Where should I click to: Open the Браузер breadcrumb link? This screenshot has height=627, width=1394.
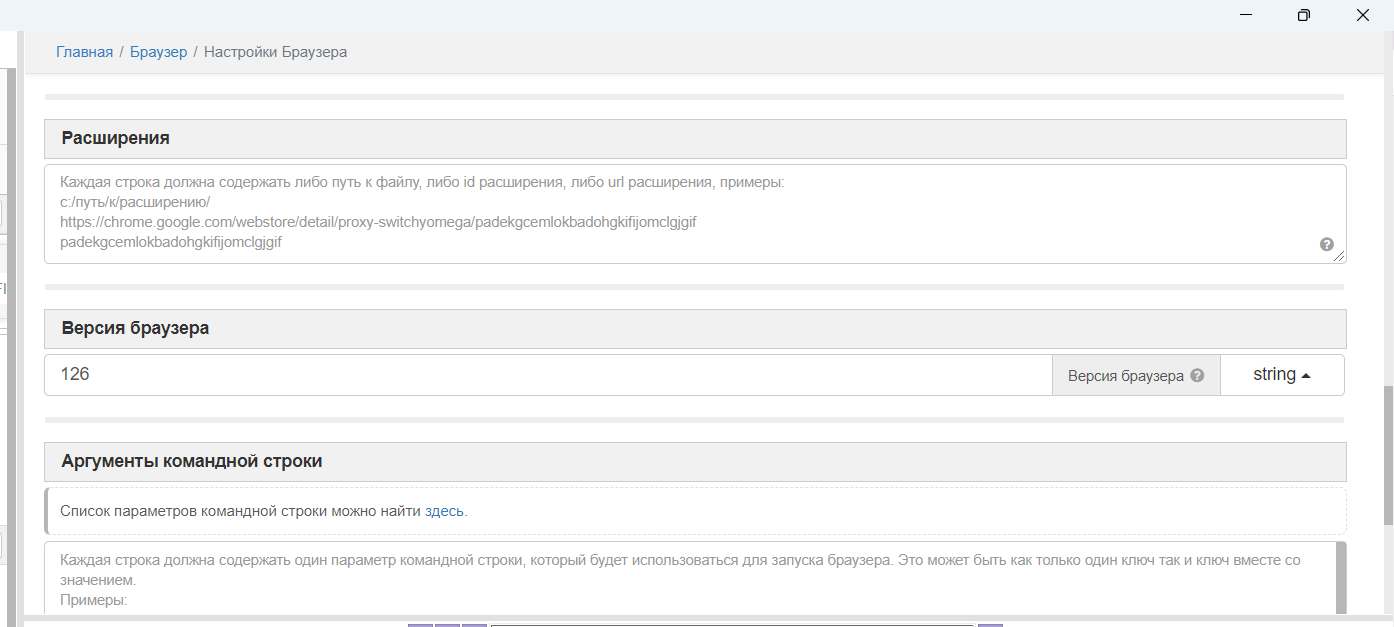158,51
